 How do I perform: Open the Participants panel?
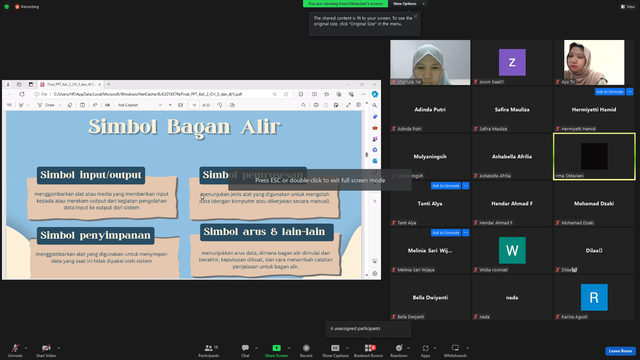click(209, 350)
